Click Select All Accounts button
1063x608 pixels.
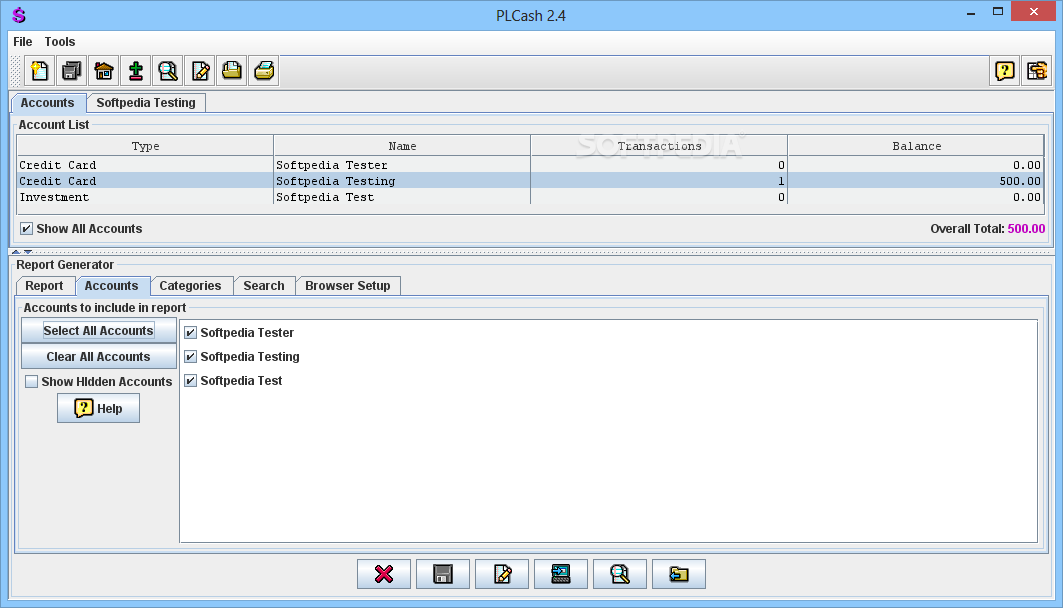point(98,331)
